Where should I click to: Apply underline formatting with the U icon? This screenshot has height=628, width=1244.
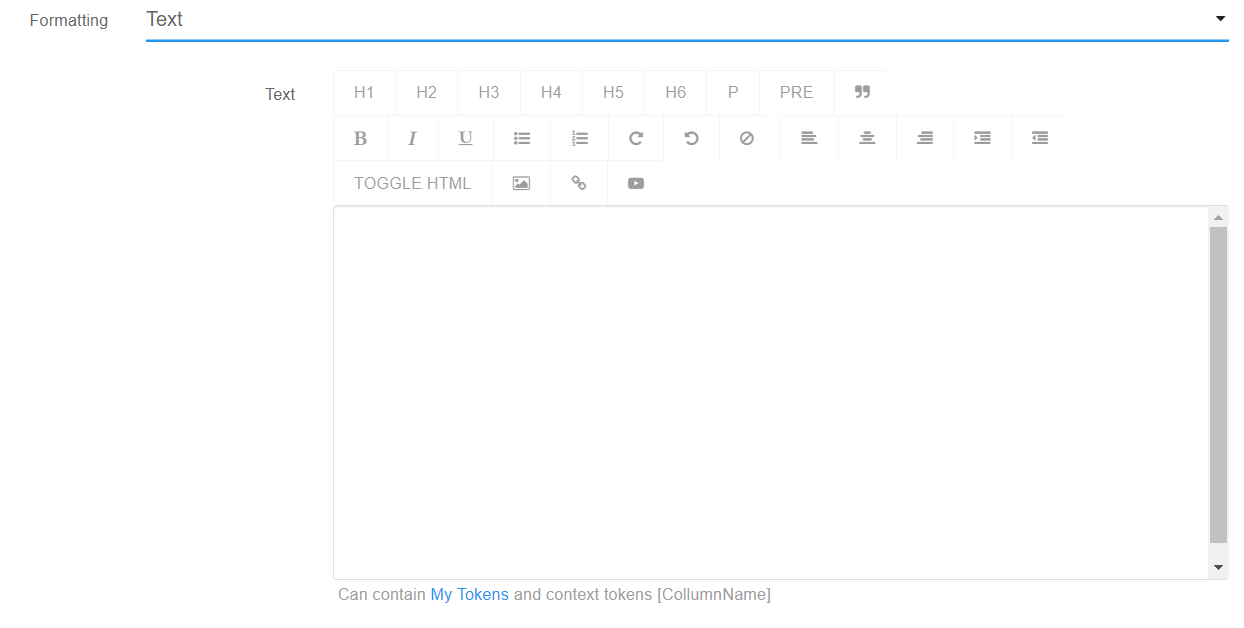click(466, 138)
